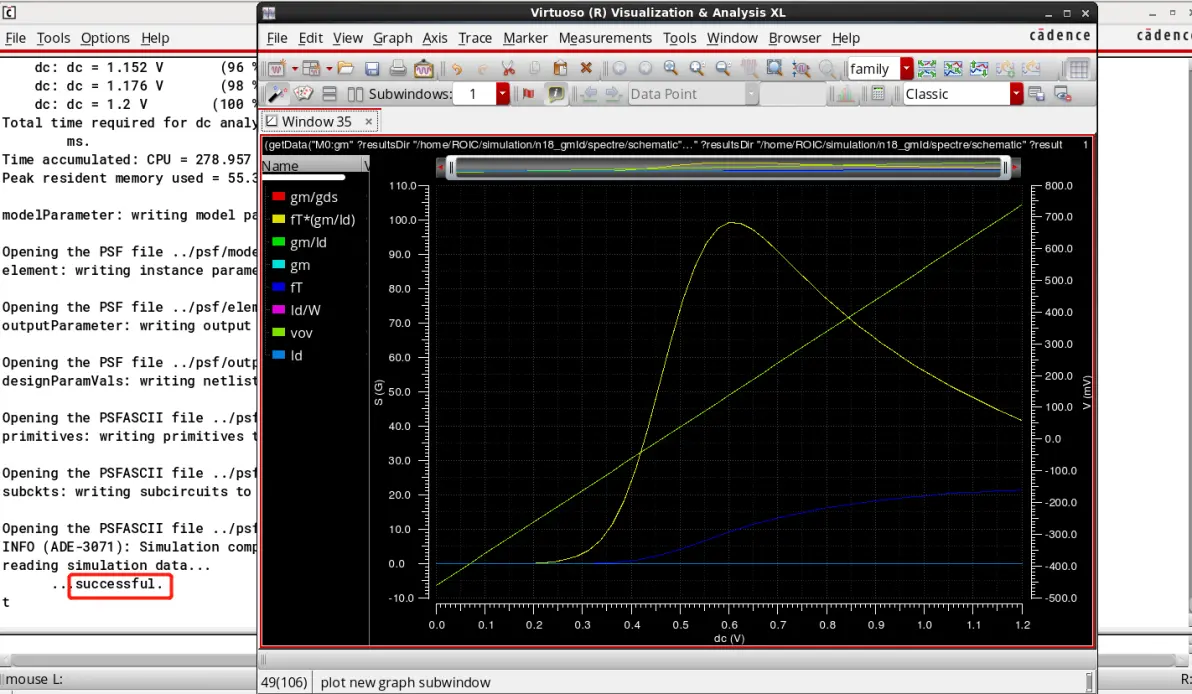The image size is (1192, 694).
Task: Click the playing cards layout icon
Action: click(x=303, y=93)
